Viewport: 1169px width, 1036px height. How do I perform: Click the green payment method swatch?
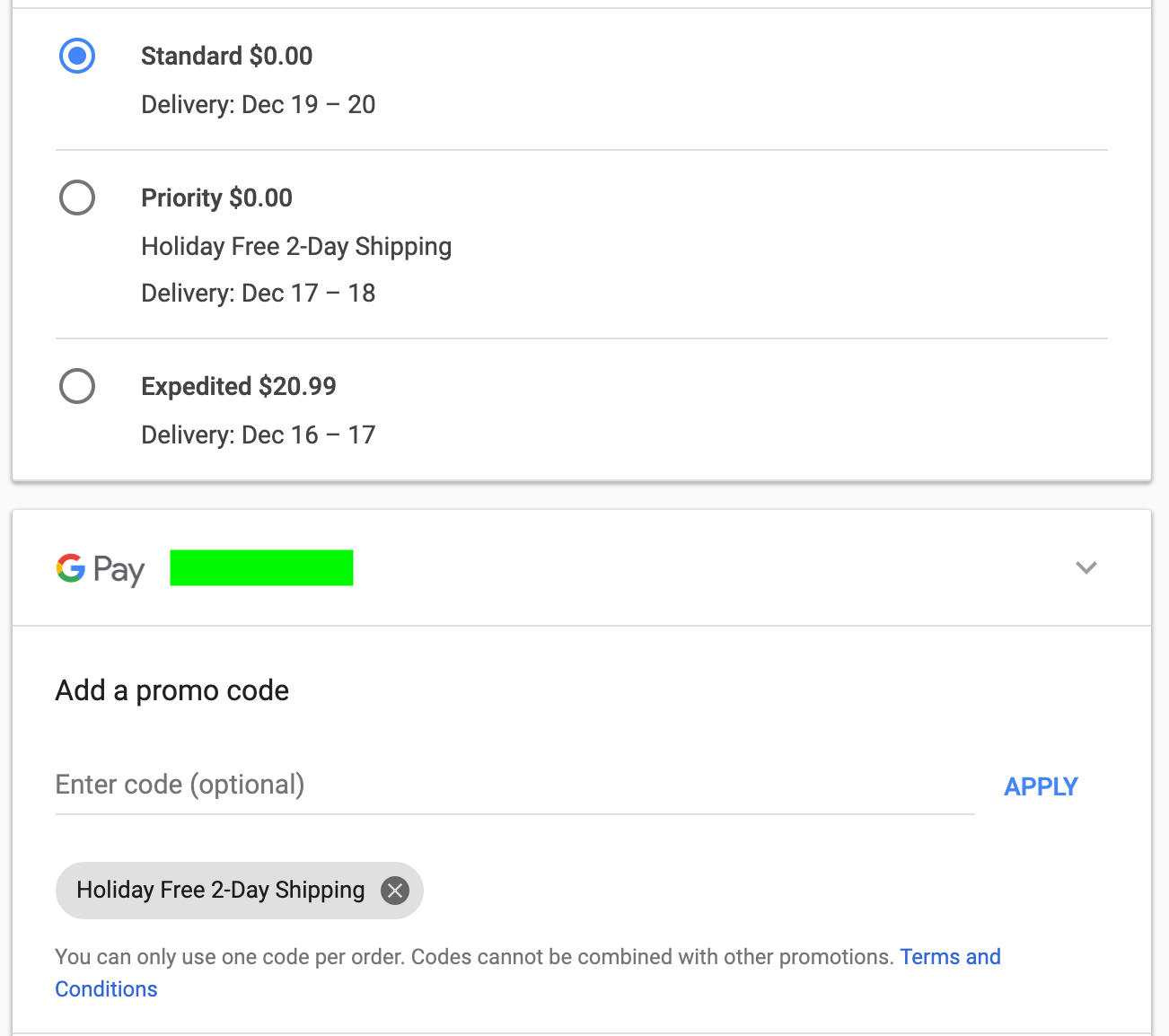point(261,567)
